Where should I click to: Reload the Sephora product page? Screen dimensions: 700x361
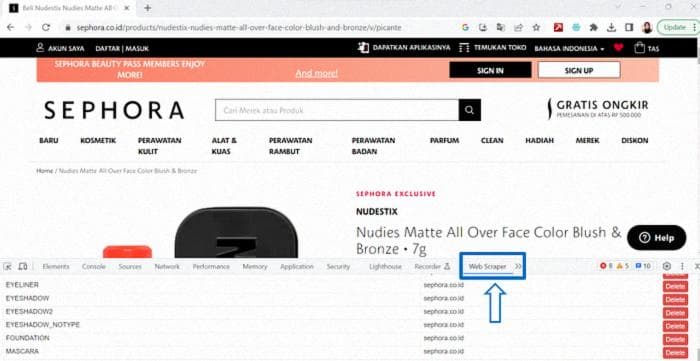tap(46, 28)
